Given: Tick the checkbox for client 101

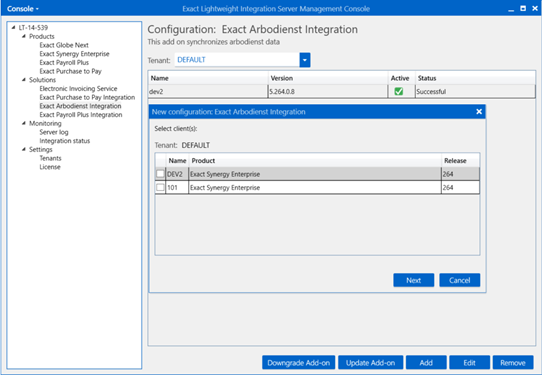Looking at the screenshot, I should pyautogui.click(x=160, y=187).
